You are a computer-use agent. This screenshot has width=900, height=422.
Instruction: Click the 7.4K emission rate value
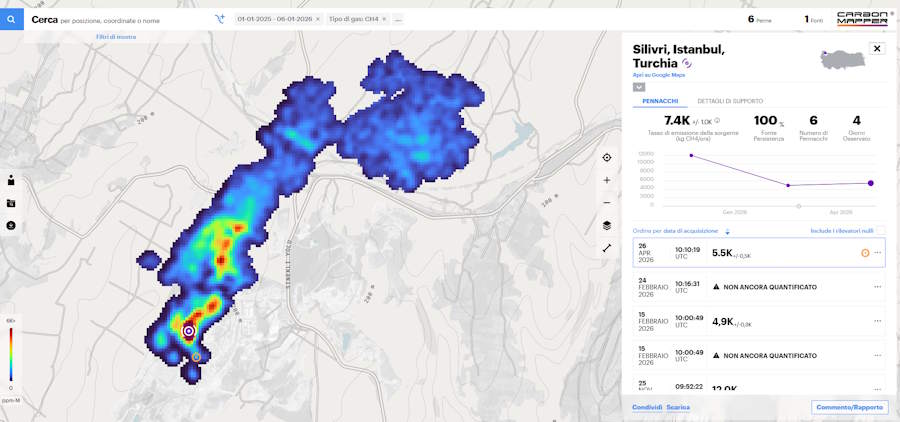coord(676,121)
